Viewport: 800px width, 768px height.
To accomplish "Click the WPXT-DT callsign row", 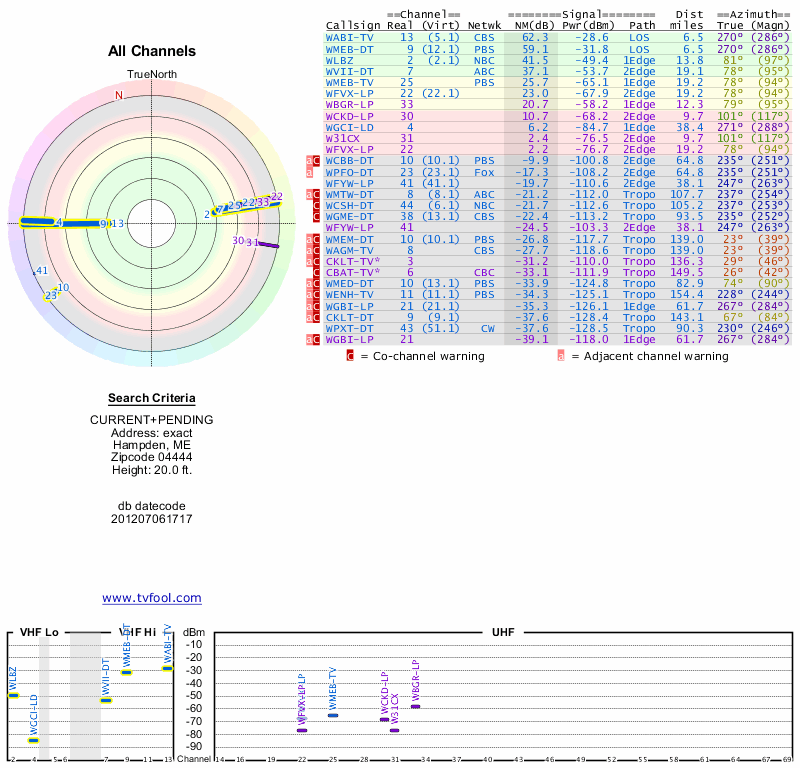I will coord(350,329).
